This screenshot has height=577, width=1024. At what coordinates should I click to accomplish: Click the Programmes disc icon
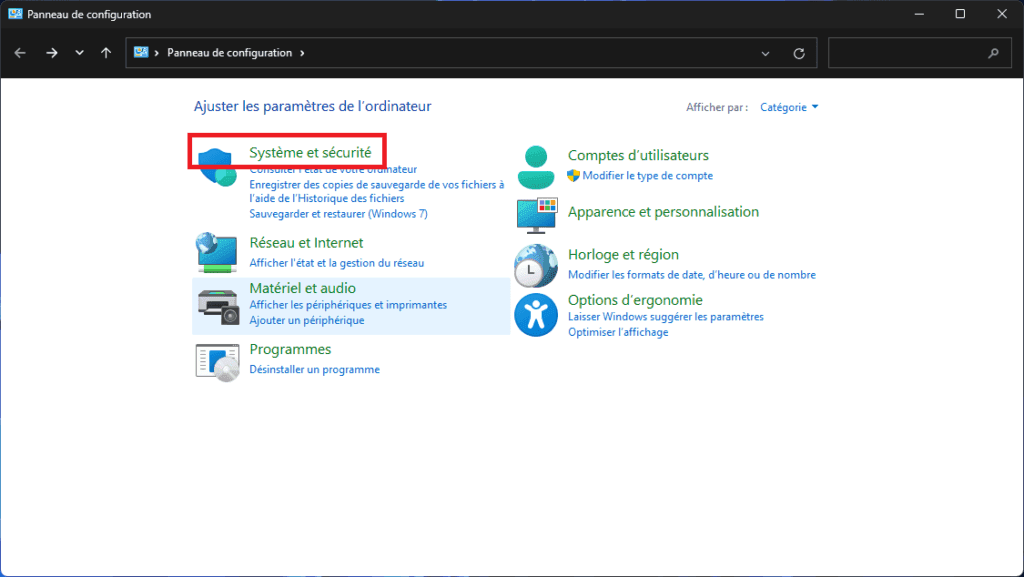tap(217, 363)
